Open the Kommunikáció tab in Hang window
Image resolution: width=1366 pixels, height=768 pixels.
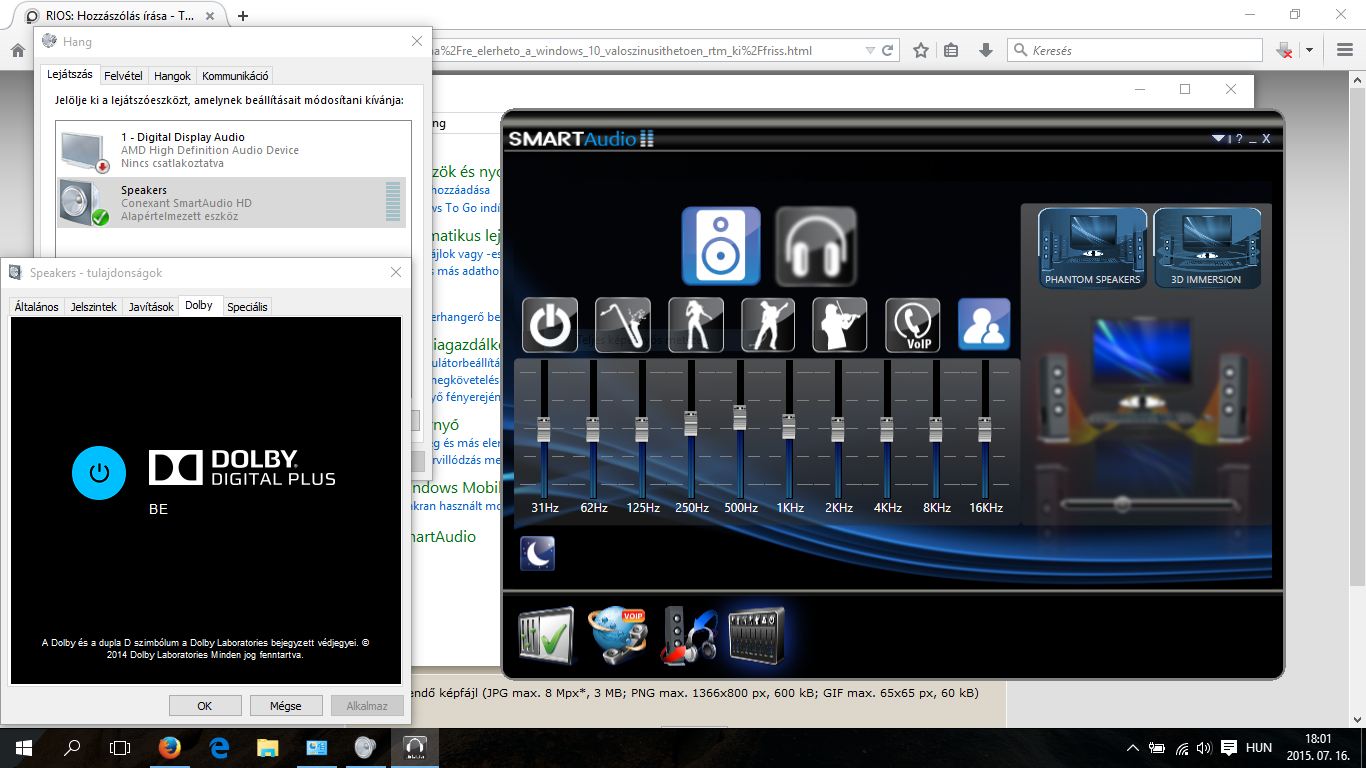pyautogui.click(x=235, y=76)
